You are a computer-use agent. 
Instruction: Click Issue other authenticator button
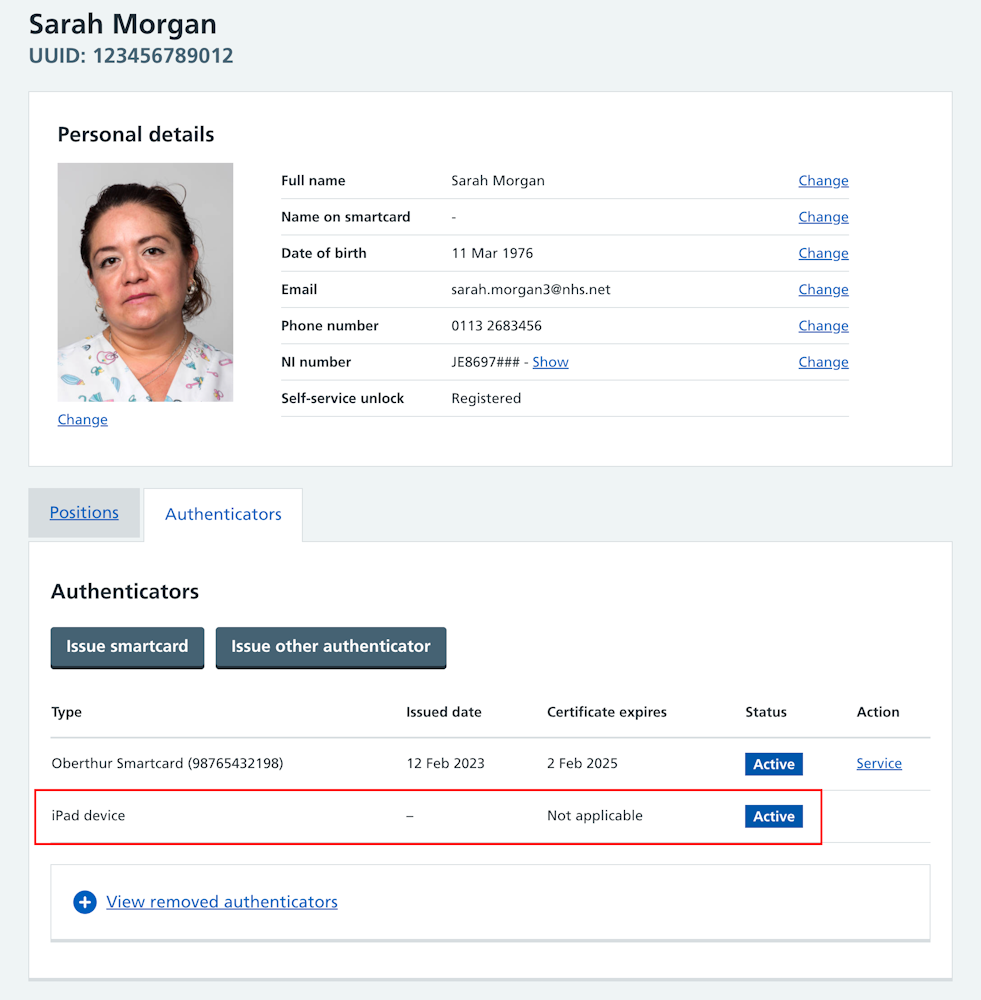tap(331, 647)
